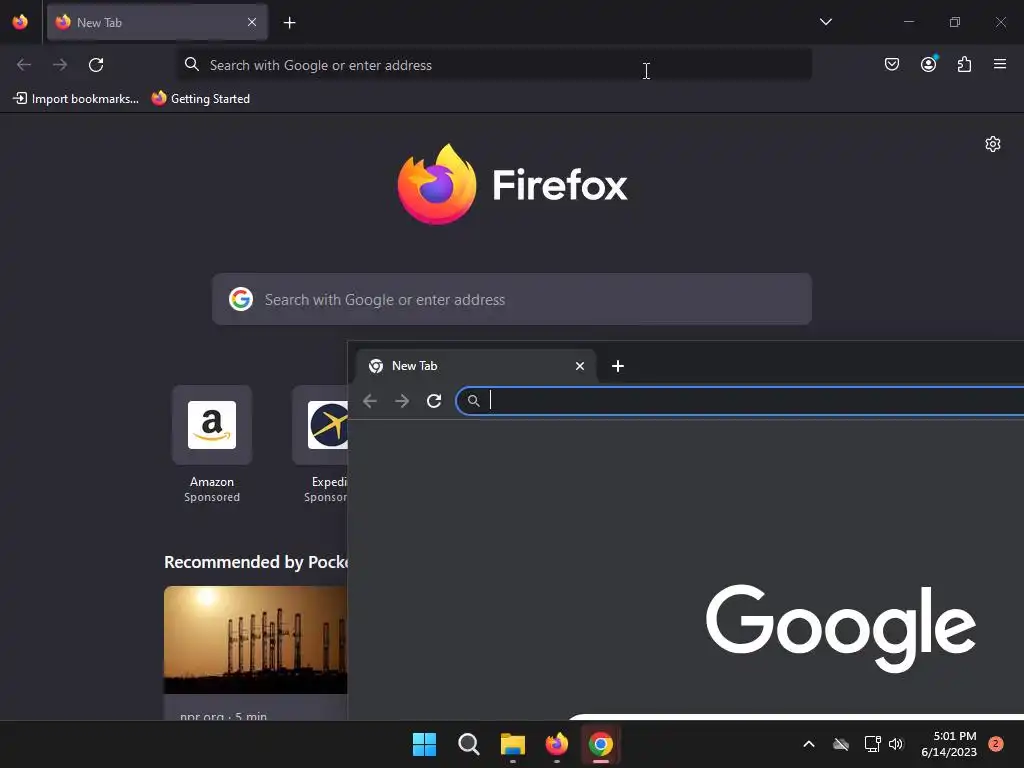Screen dimensions: 1024x768
Task: Click the Firefox address bar
Action: point(494,65)
